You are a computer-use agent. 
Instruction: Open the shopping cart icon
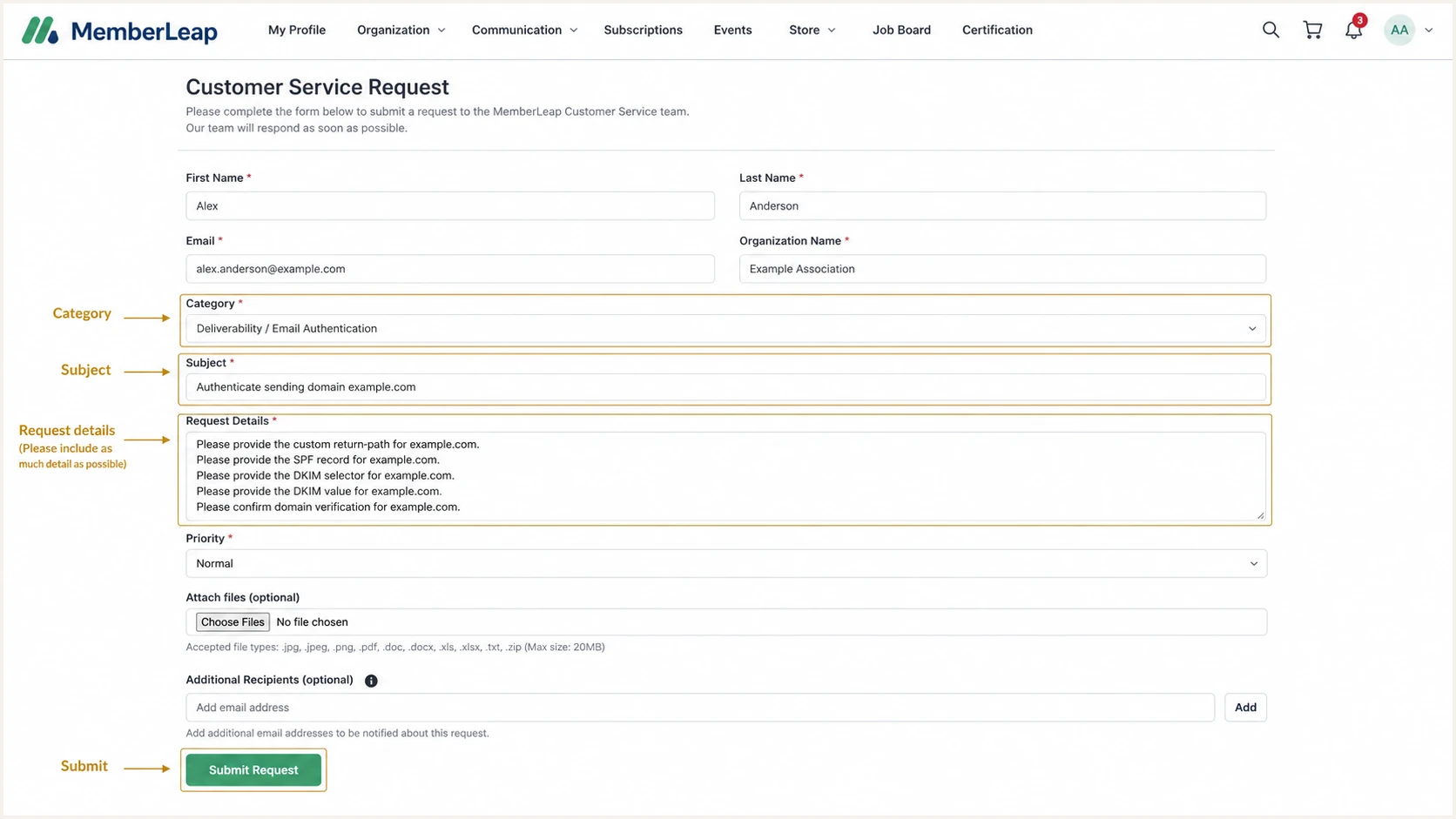tap(1312, 30)
